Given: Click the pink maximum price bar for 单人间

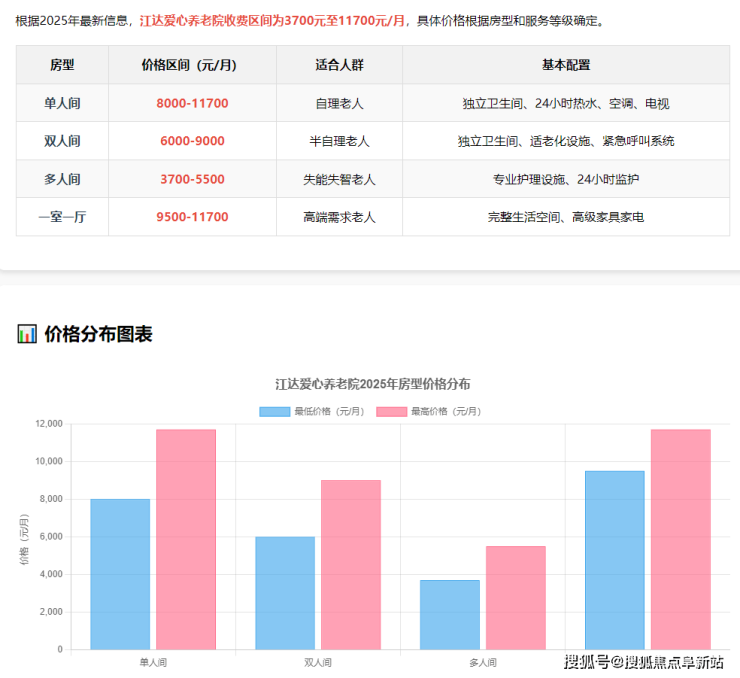Looking at the screenshot, I should coord(185,539).
